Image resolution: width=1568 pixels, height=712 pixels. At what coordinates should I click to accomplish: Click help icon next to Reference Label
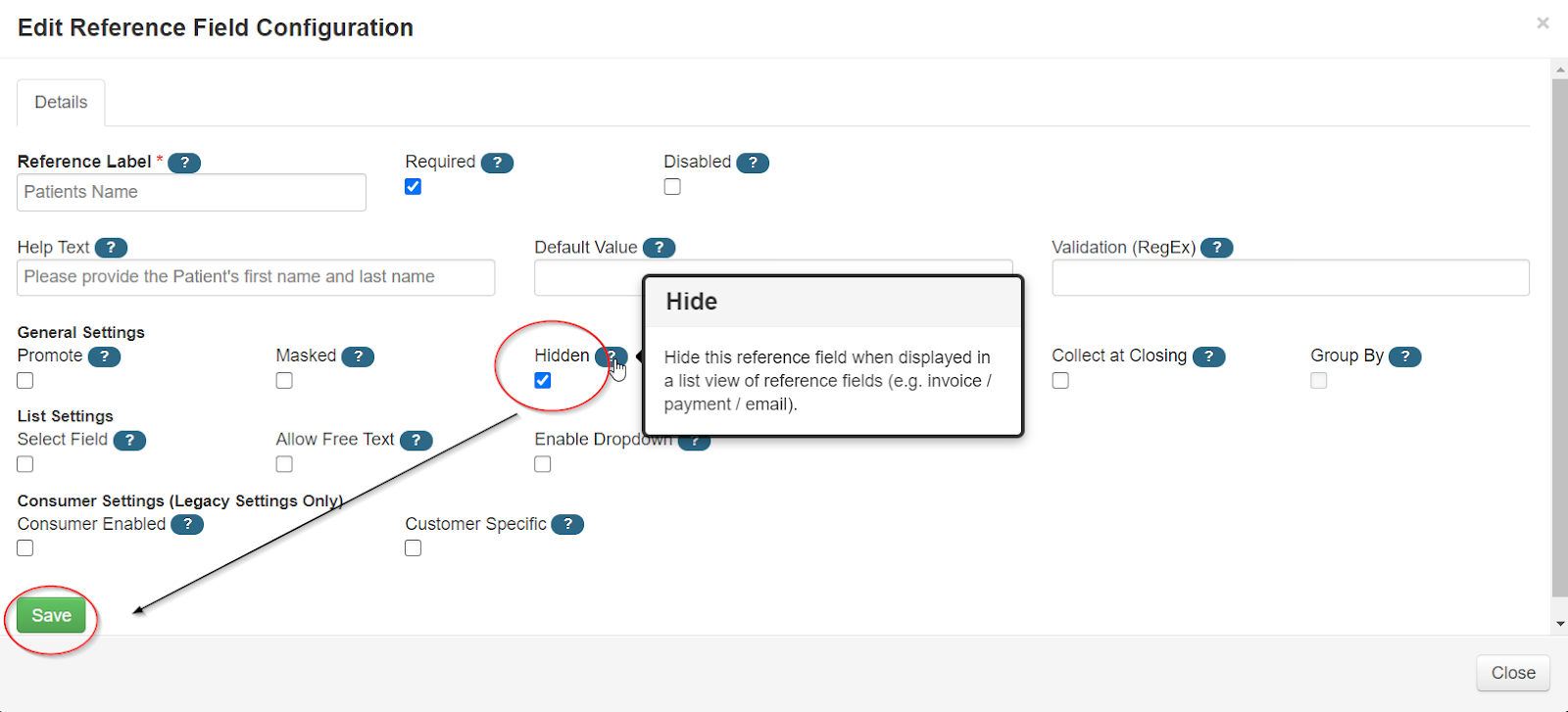(184, 163)
